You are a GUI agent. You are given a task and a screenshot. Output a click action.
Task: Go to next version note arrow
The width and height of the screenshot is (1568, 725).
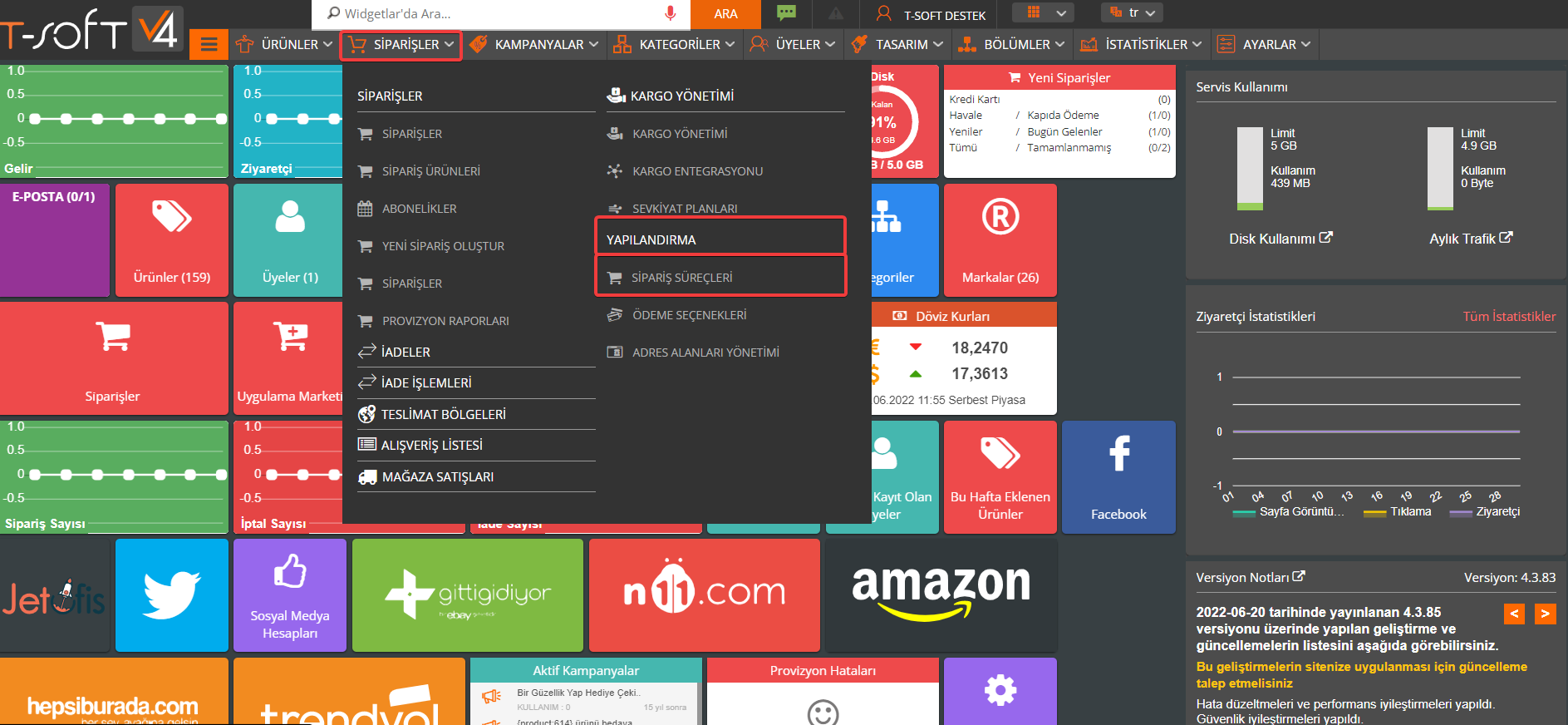(x=1545, y=614)
